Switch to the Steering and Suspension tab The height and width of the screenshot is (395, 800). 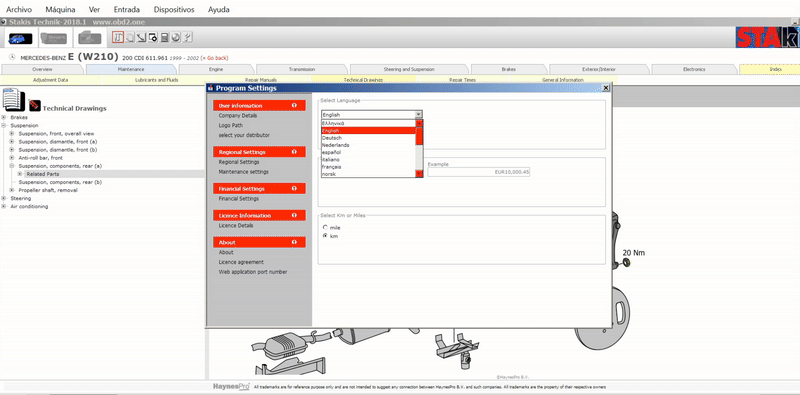click(x=409, y=69)
